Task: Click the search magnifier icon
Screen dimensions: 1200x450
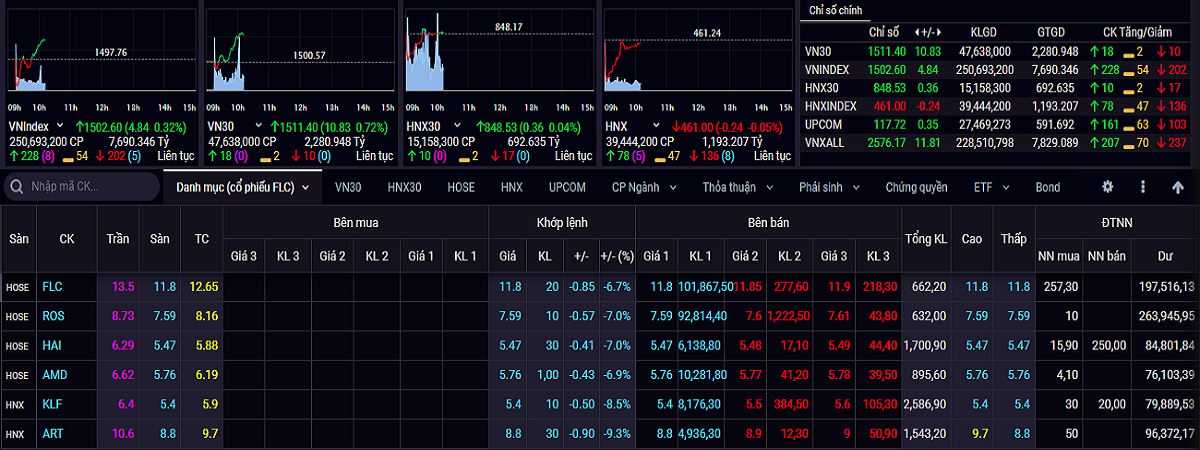Action: [16, 187]
